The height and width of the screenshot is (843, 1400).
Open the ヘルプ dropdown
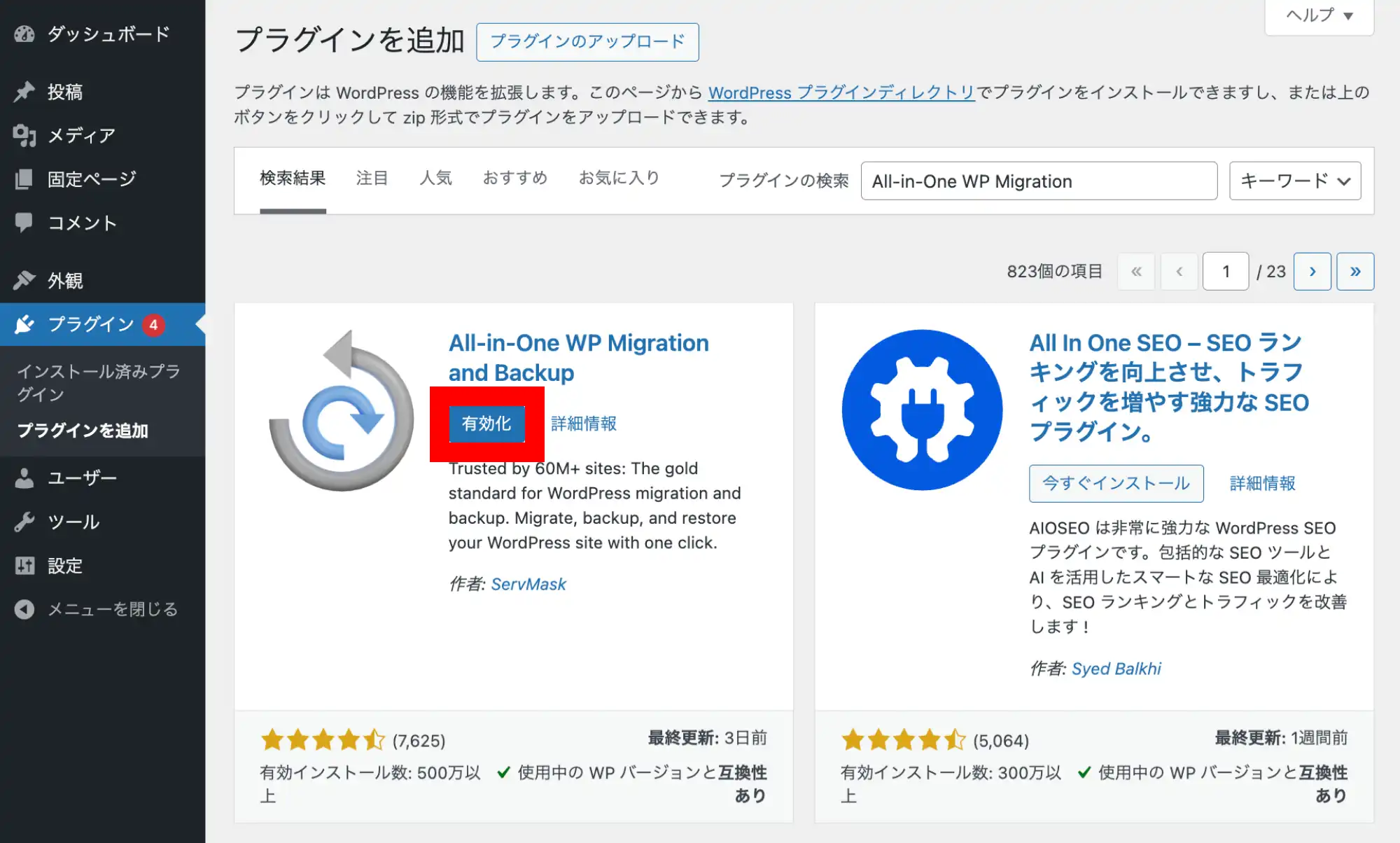click(1319, 15)
